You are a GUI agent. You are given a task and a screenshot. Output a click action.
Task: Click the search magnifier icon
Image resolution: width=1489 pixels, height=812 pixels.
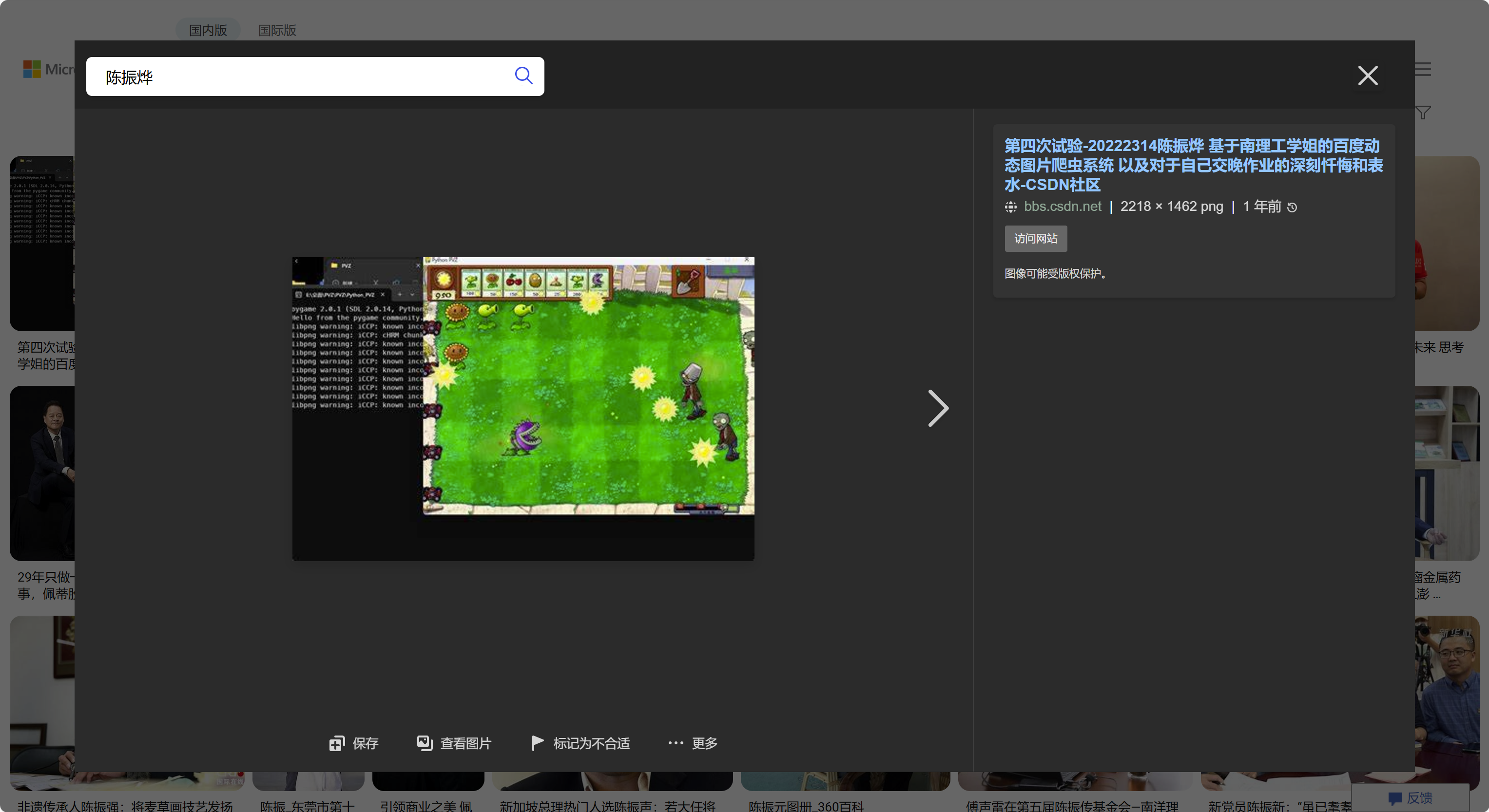523,76
